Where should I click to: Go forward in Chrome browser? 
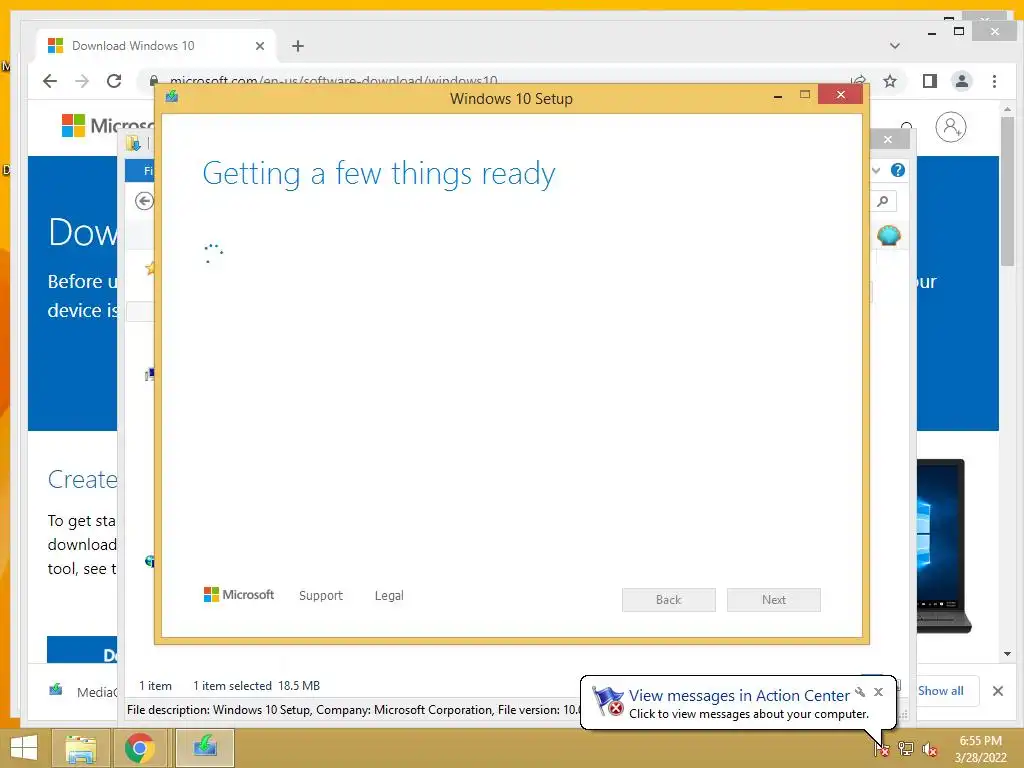(82, 81)
